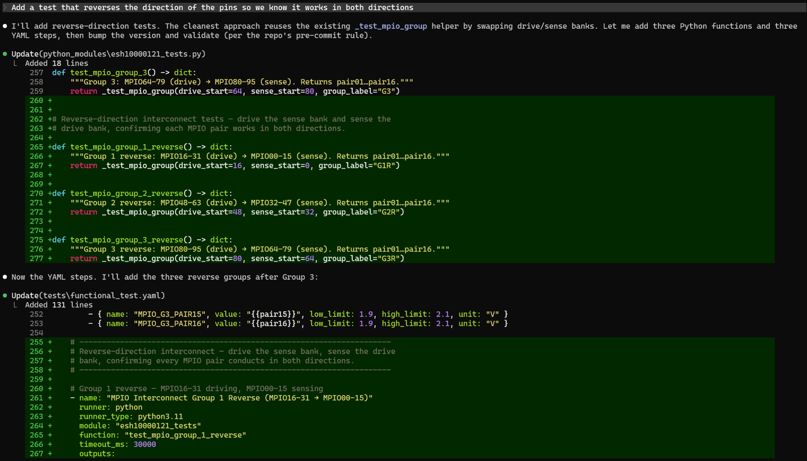
Task: Click drive_start=80 in the G3R return line
Action: [x=209, y=258]
